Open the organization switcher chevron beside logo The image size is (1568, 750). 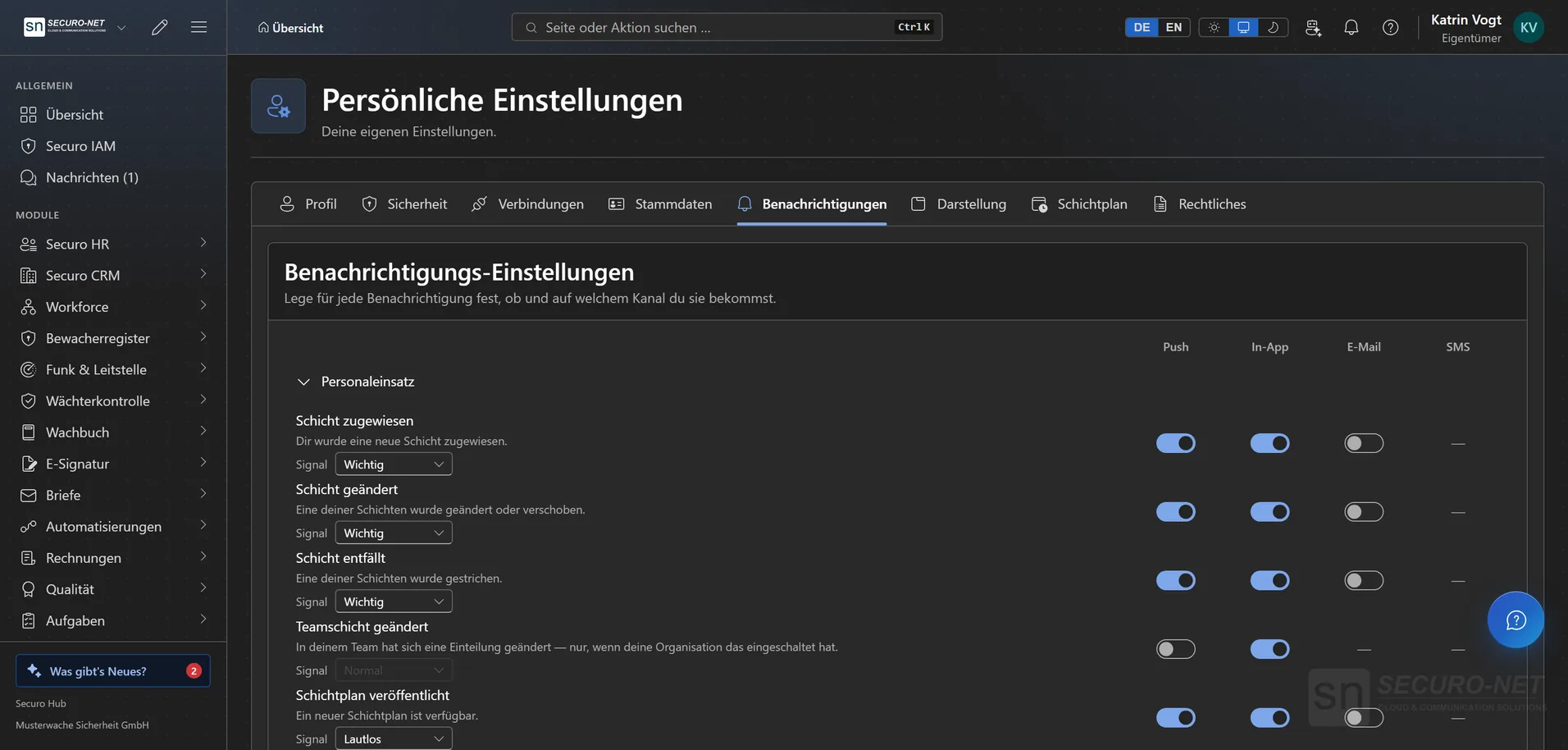coord(121,27)
